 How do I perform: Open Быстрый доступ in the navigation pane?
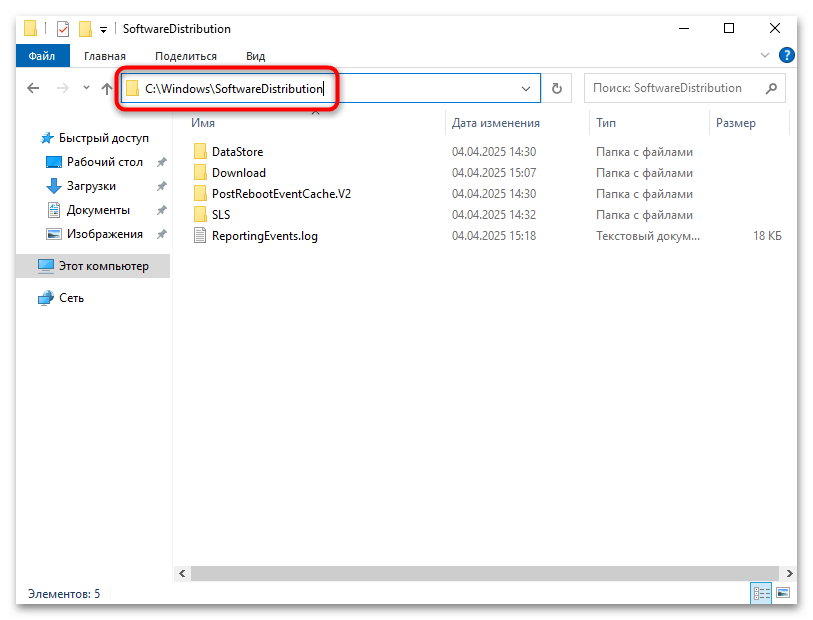[104, 138]
